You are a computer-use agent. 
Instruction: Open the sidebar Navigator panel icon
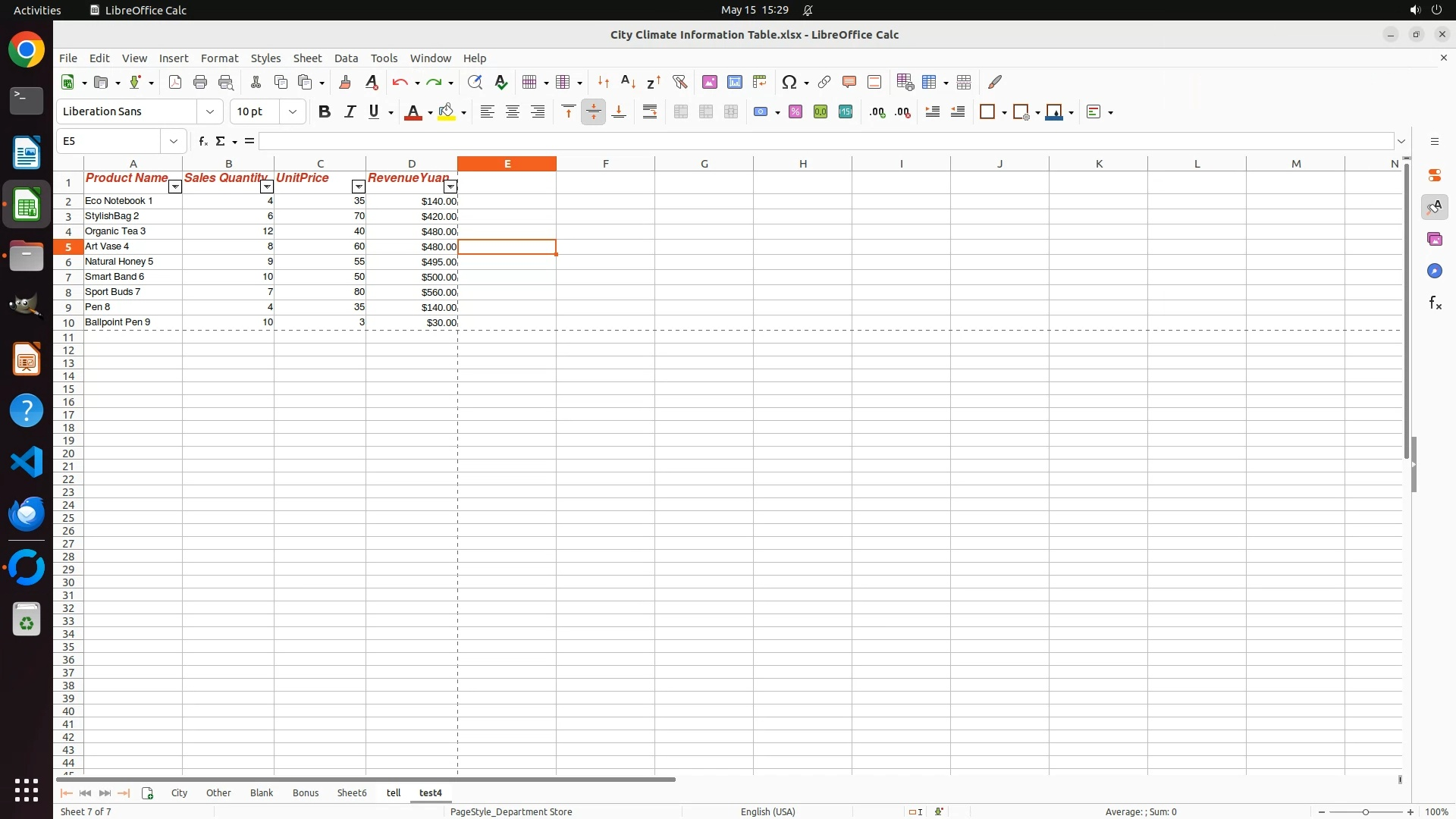[x=1434, y=271]
